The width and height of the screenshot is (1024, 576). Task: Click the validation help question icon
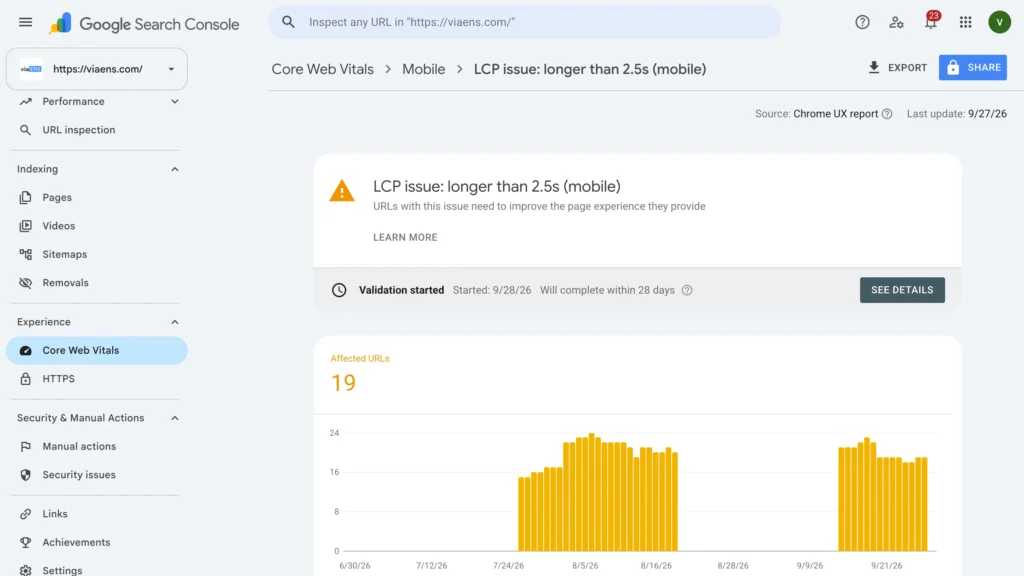click(687, 290)
